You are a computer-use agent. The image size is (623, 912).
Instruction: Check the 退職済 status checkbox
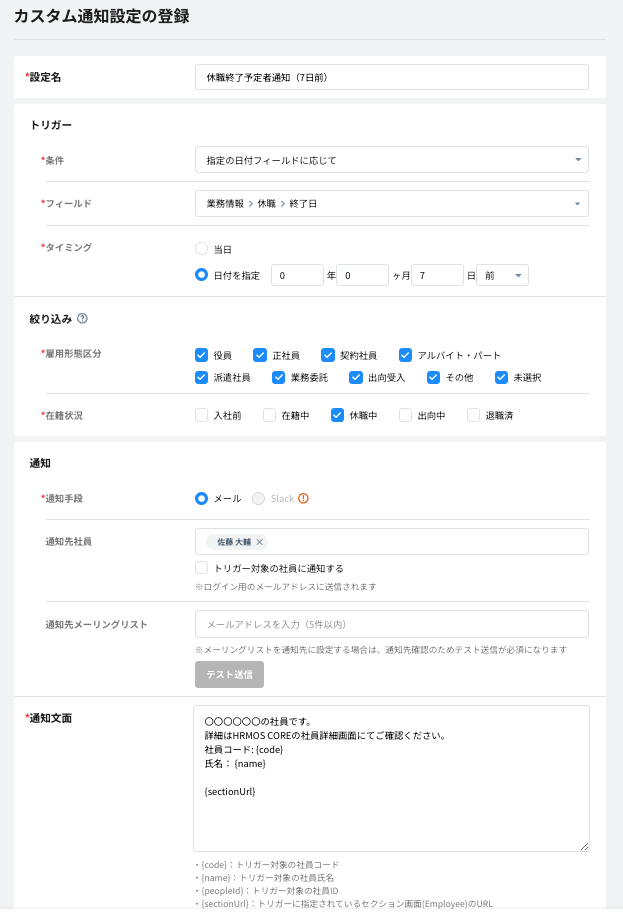474,415
